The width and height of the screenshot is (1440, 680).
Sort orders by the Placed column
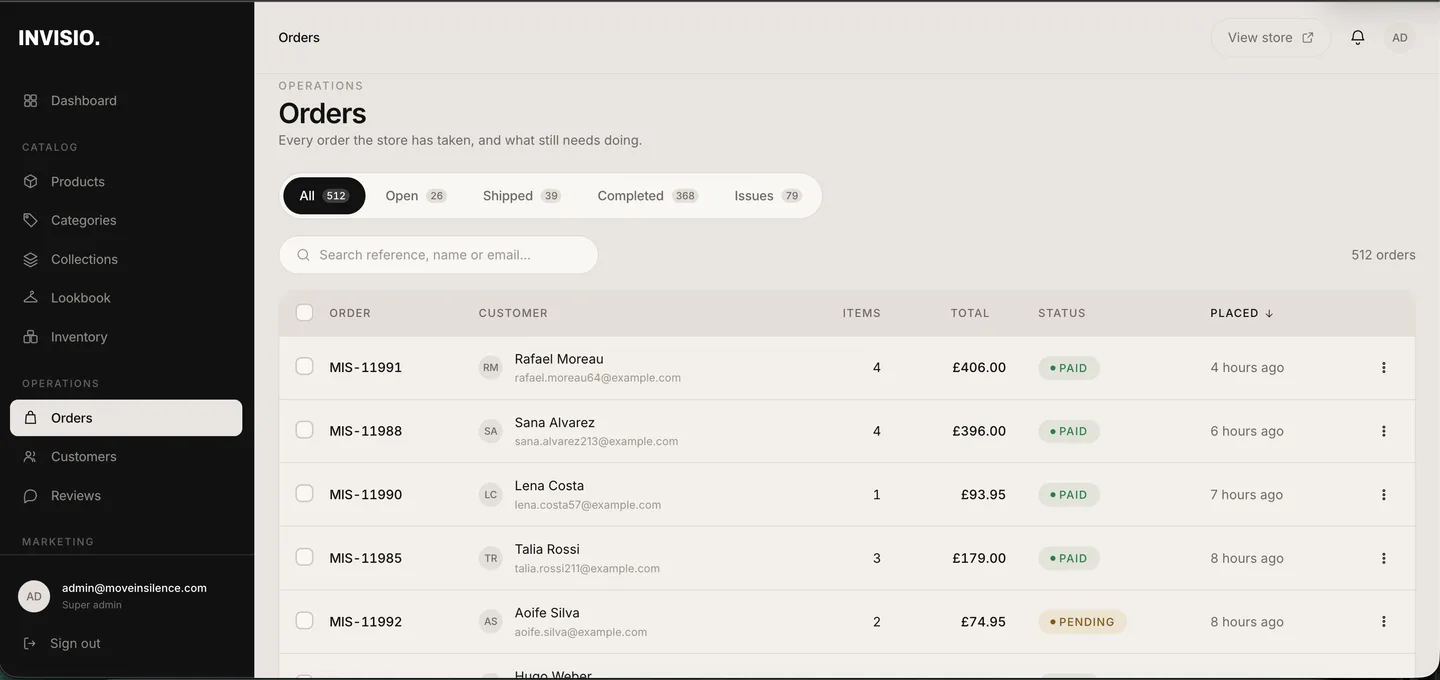[1242, 313]
